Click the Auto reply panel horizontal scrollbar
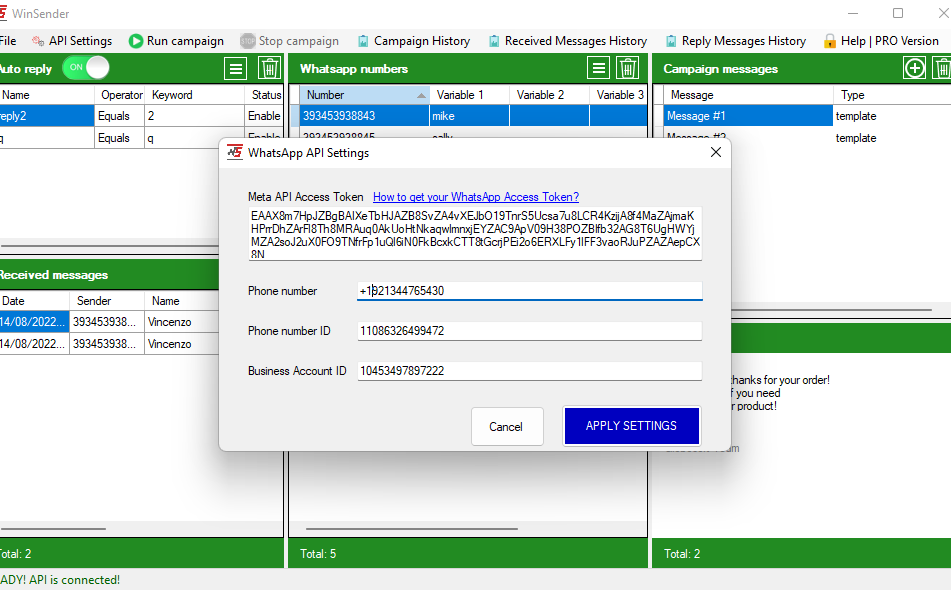951x590 pixels. pos(109,246)
